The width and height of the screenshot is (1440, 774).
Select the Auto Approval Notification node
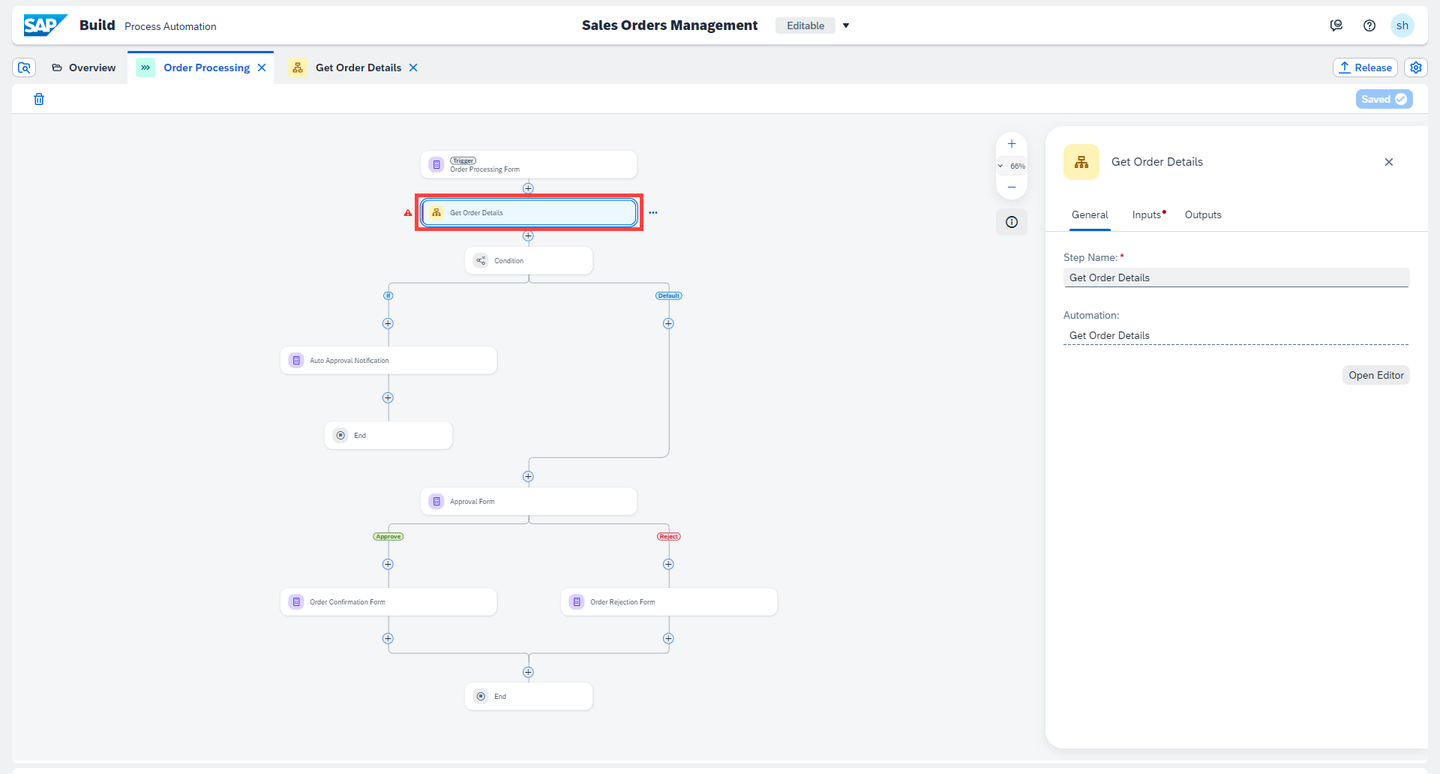[389, 360]
